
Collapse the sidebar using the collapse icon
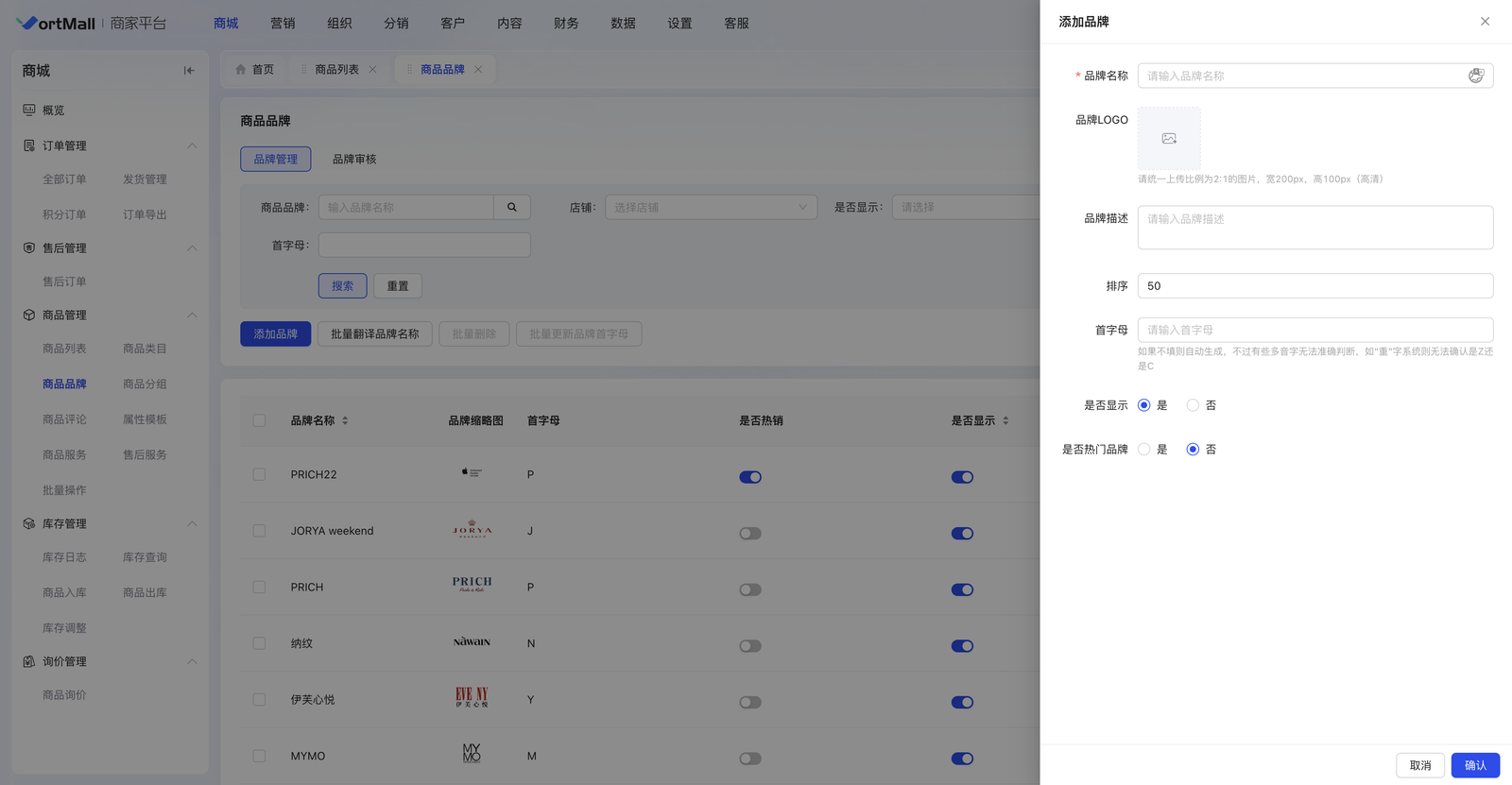(x=189, y=71)
